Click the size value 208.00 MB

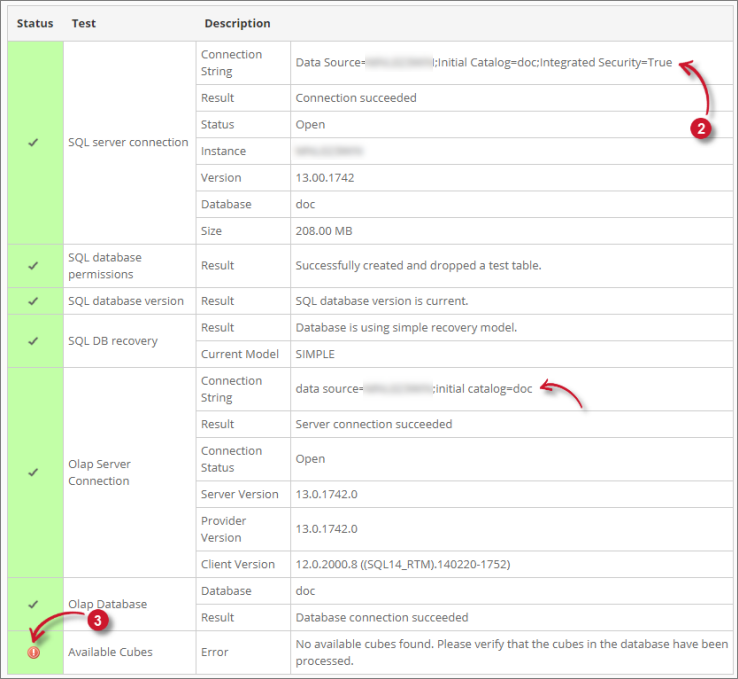pyautogui.click(x=324, y=231)
